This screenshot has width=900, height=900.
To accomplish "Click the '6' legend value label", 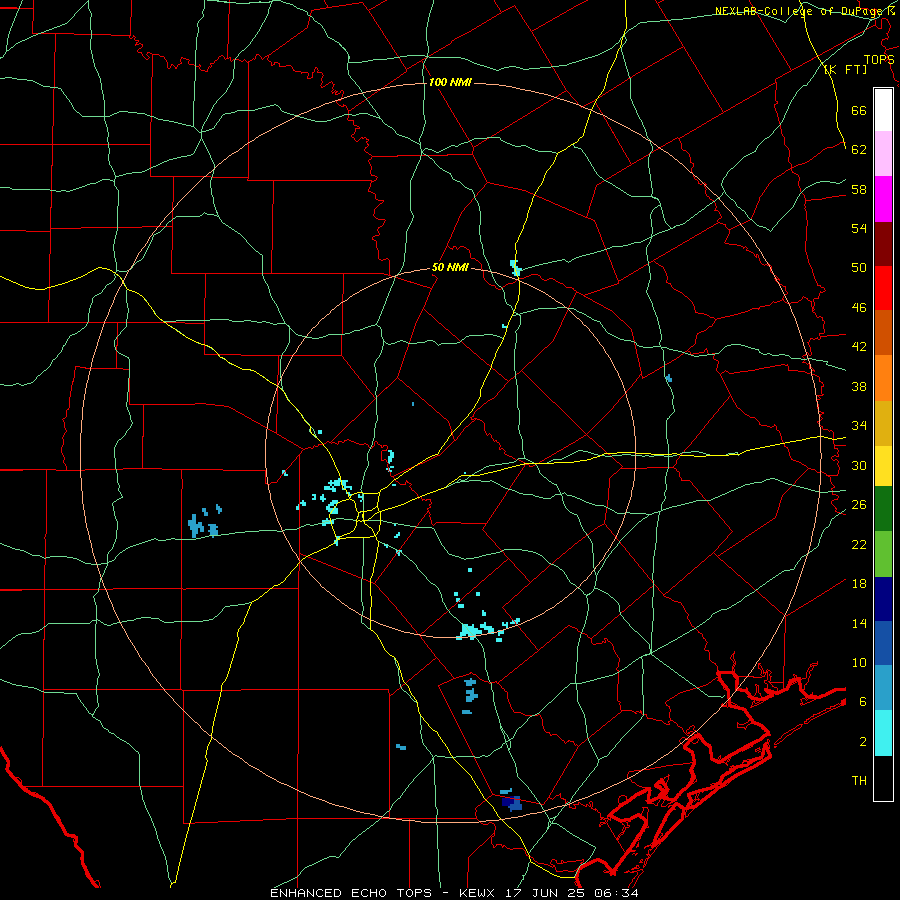I will point(863,702).
